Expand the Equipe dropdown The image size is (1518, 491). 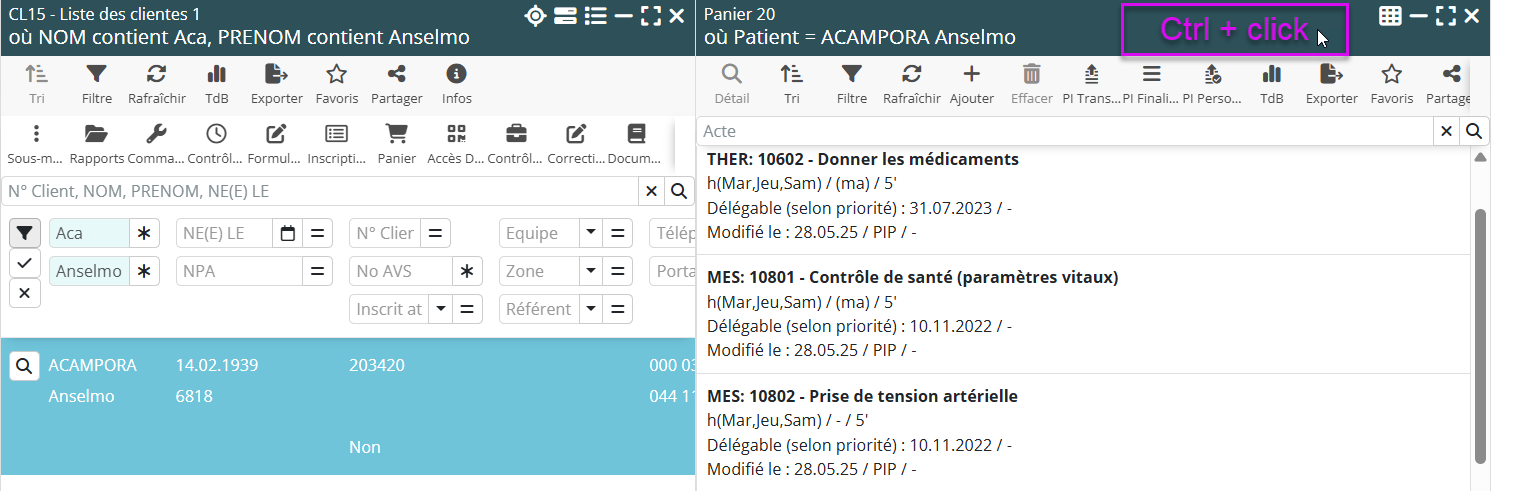(590, 233)
